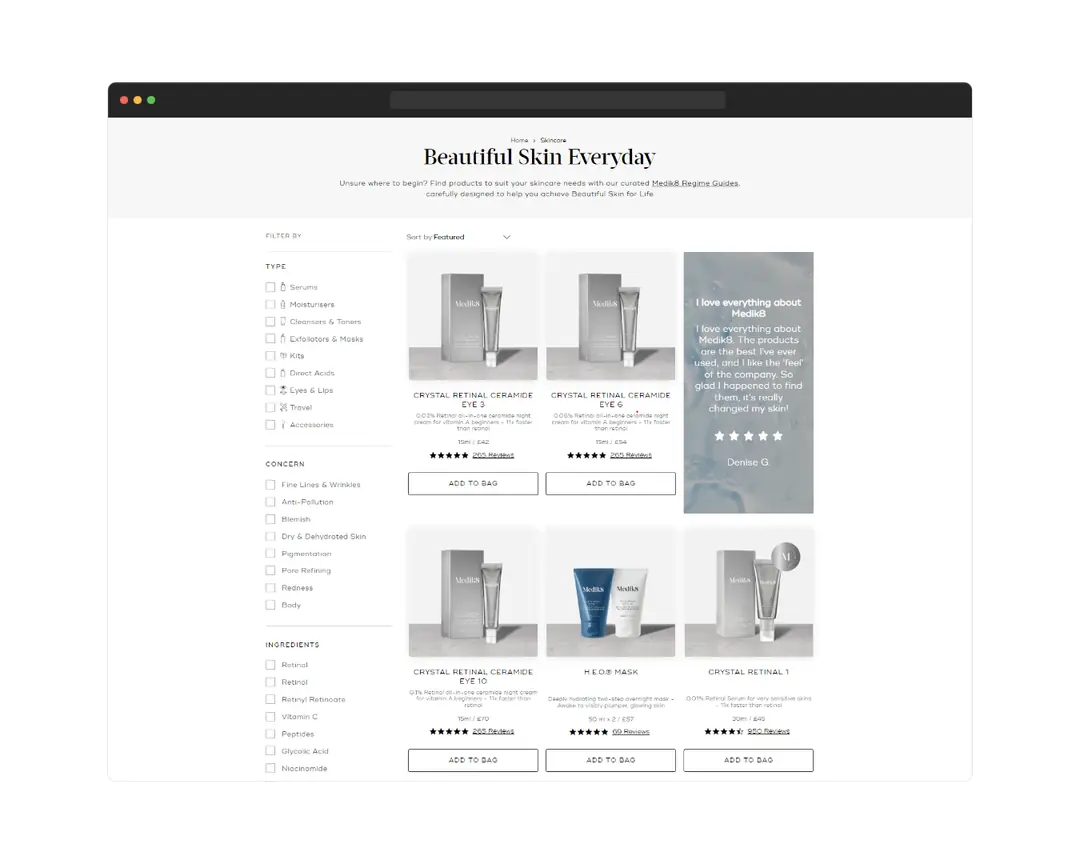Tick the Blemish checkbox
The height and width of the screenshot is (864, 1080).
click(x=270, y=519)
